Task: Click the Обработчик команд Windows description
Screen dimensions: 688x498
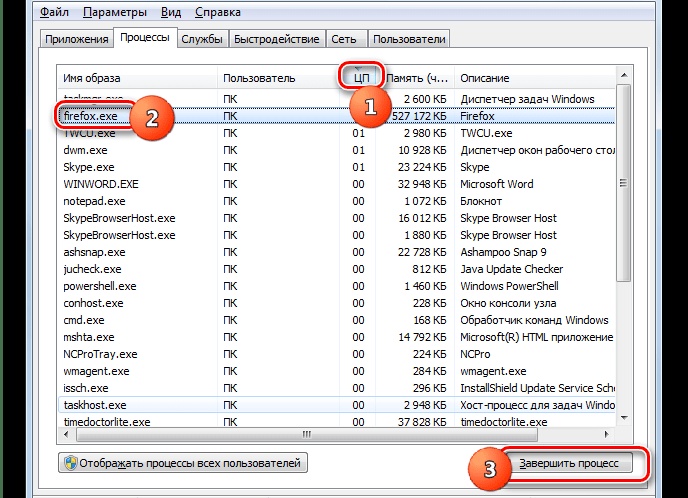Action: pyautogui.click(x=534, y=321)
